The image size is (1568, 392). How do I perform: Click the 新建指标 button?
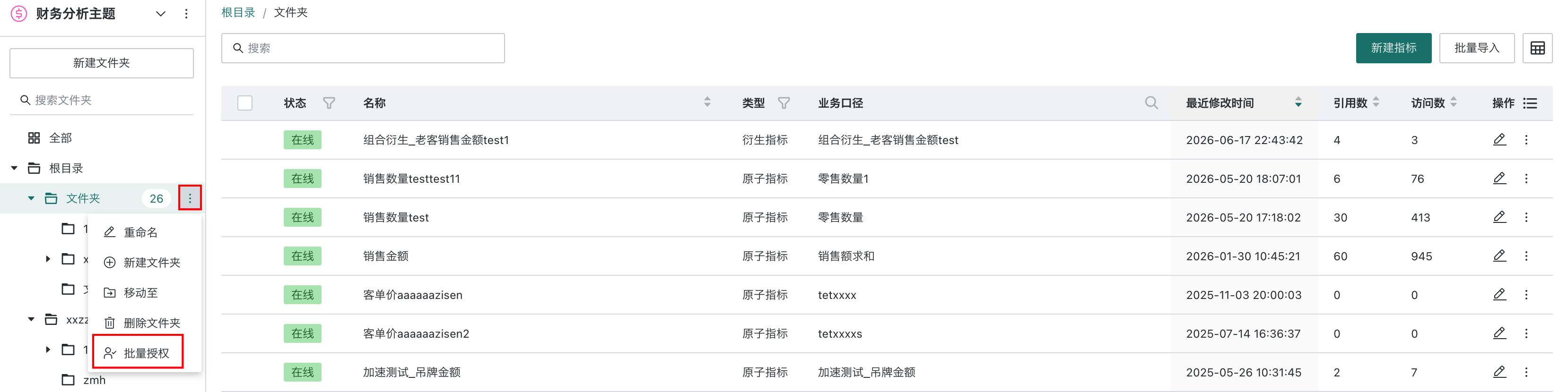click(x=1393, y=48)
